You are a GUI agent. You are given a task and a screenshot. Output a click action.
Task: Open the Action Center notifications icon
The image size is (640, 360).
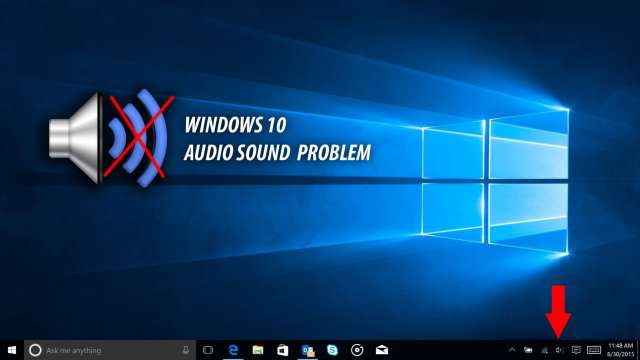click(x=576, y=350)
